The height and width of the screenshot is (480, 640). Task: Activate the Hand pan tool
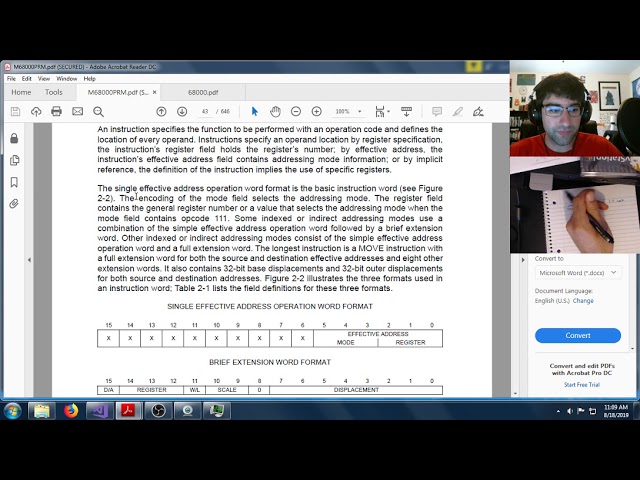(x=276, y=111)
